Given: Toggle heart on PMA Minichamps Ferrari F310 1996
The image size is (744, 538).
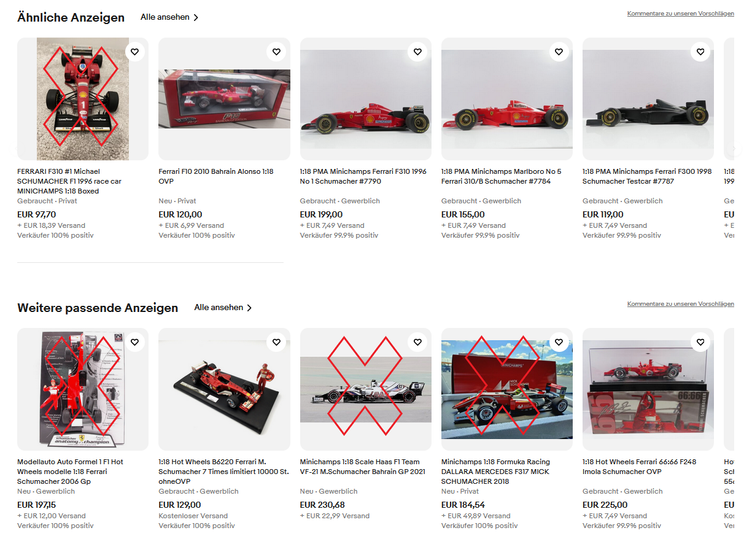Looking at the screenshot, I should click(x=418, y=52).
